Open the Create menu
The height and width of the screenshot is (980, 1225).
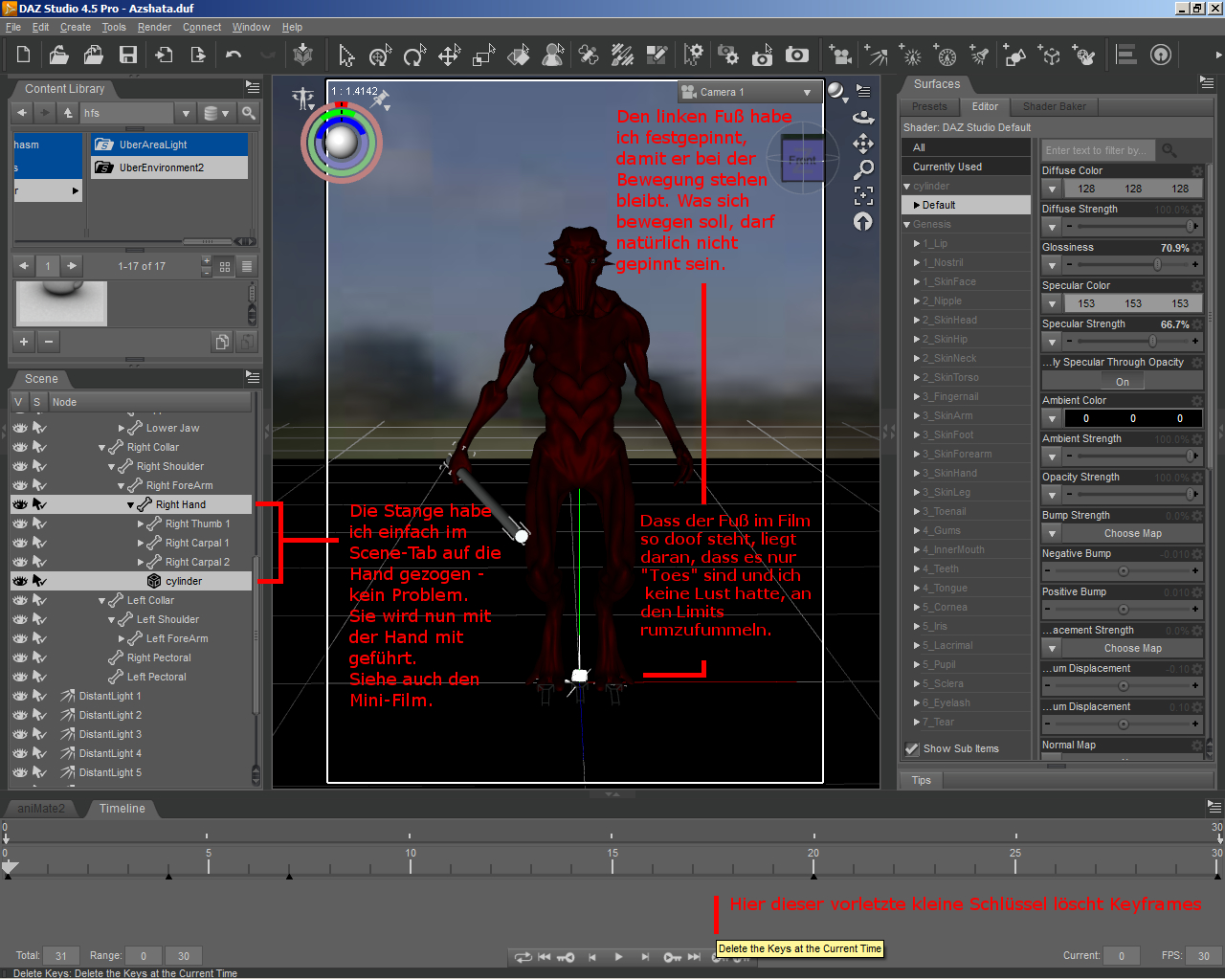(x=76, y=28)
